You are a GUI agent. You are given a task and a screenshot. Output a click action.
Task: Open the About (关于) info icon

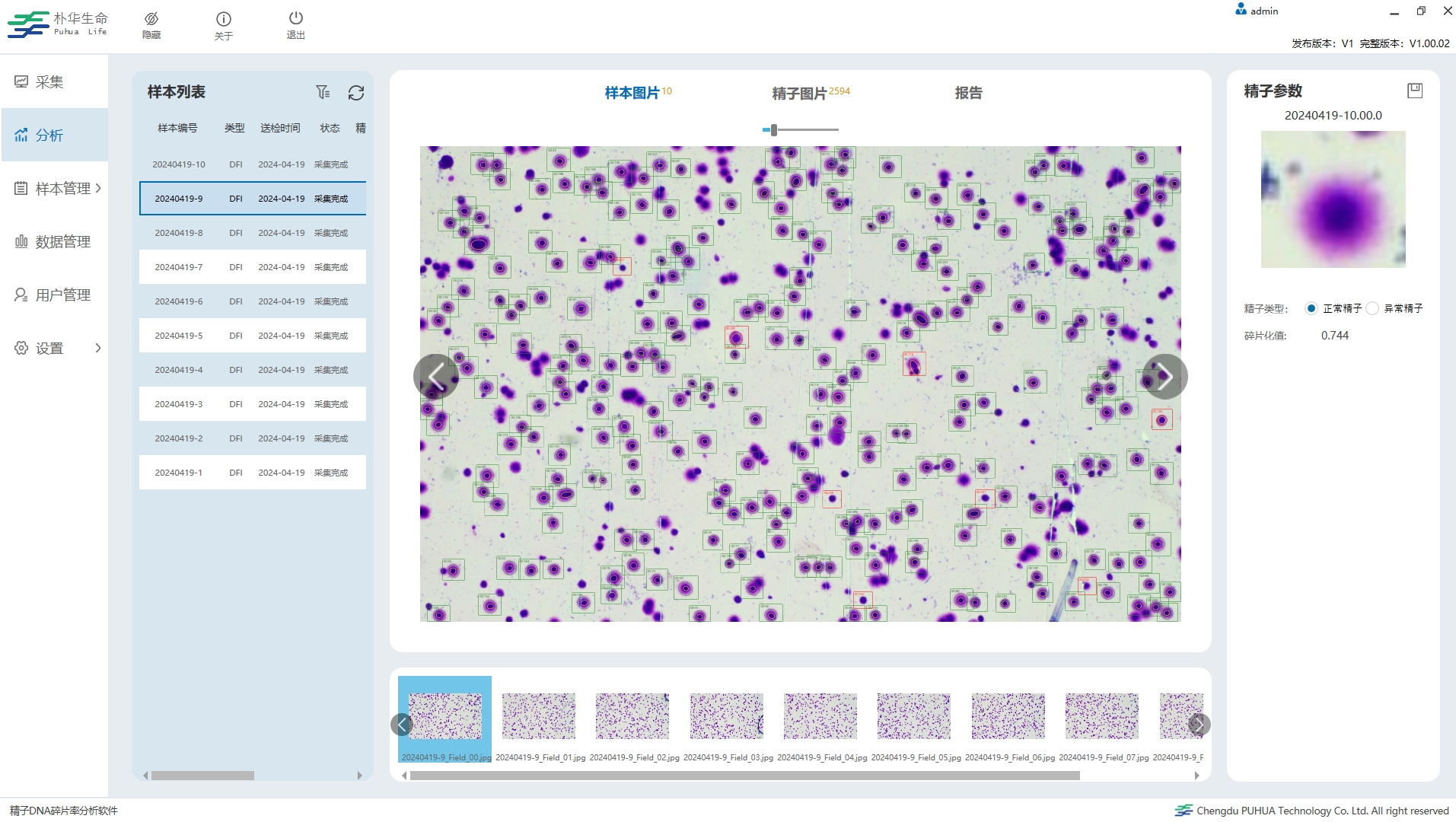pyautogui.click(x=223, y=19)
